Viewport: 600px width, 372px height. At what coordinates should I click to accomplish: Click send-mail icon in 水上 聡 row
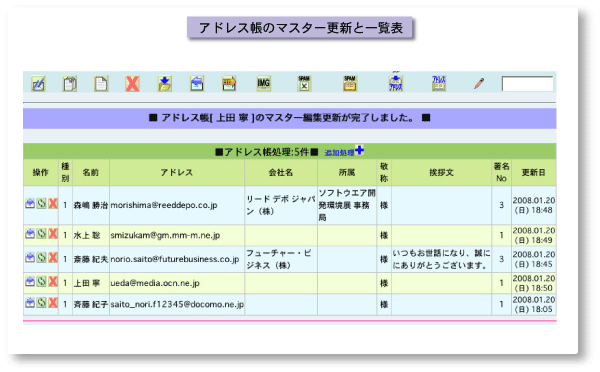point(30,233)
